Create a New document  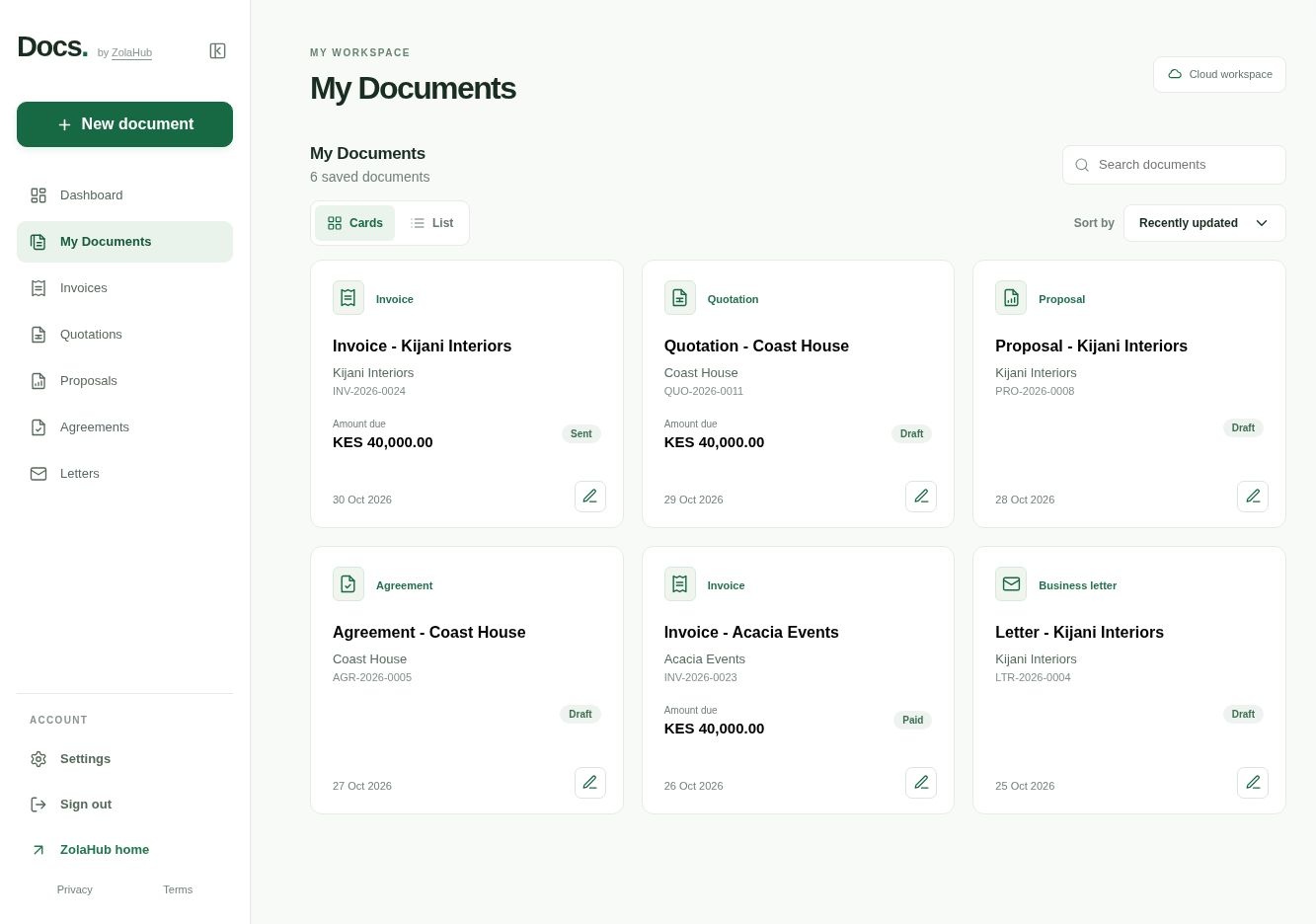pos(124,124)
